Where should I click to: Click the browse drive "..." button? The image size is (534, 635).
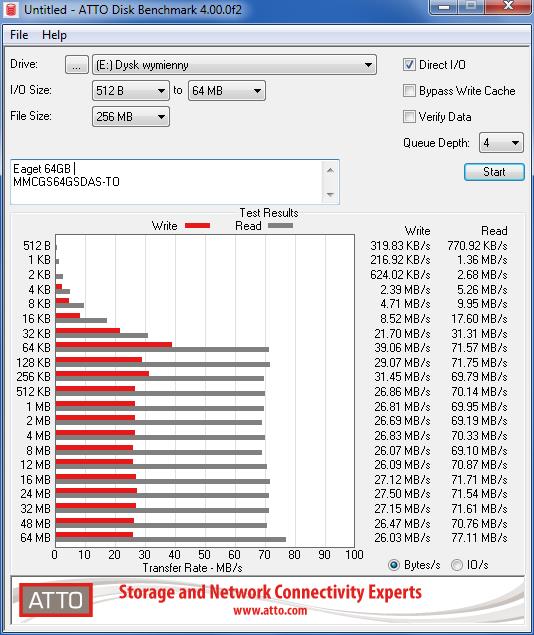tap(77, 65)
